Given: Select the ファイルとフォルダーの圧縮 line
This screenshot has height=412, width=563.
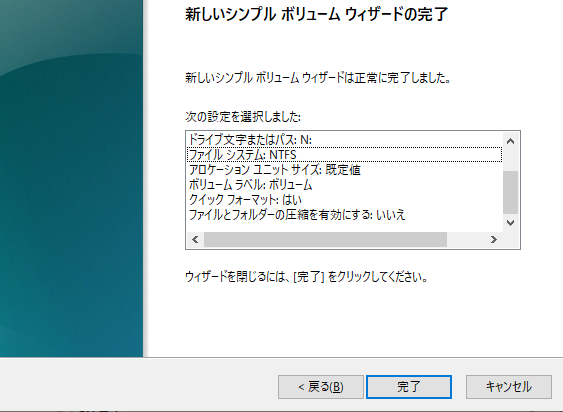Looking at the screenshot, I should click(344, 215).
